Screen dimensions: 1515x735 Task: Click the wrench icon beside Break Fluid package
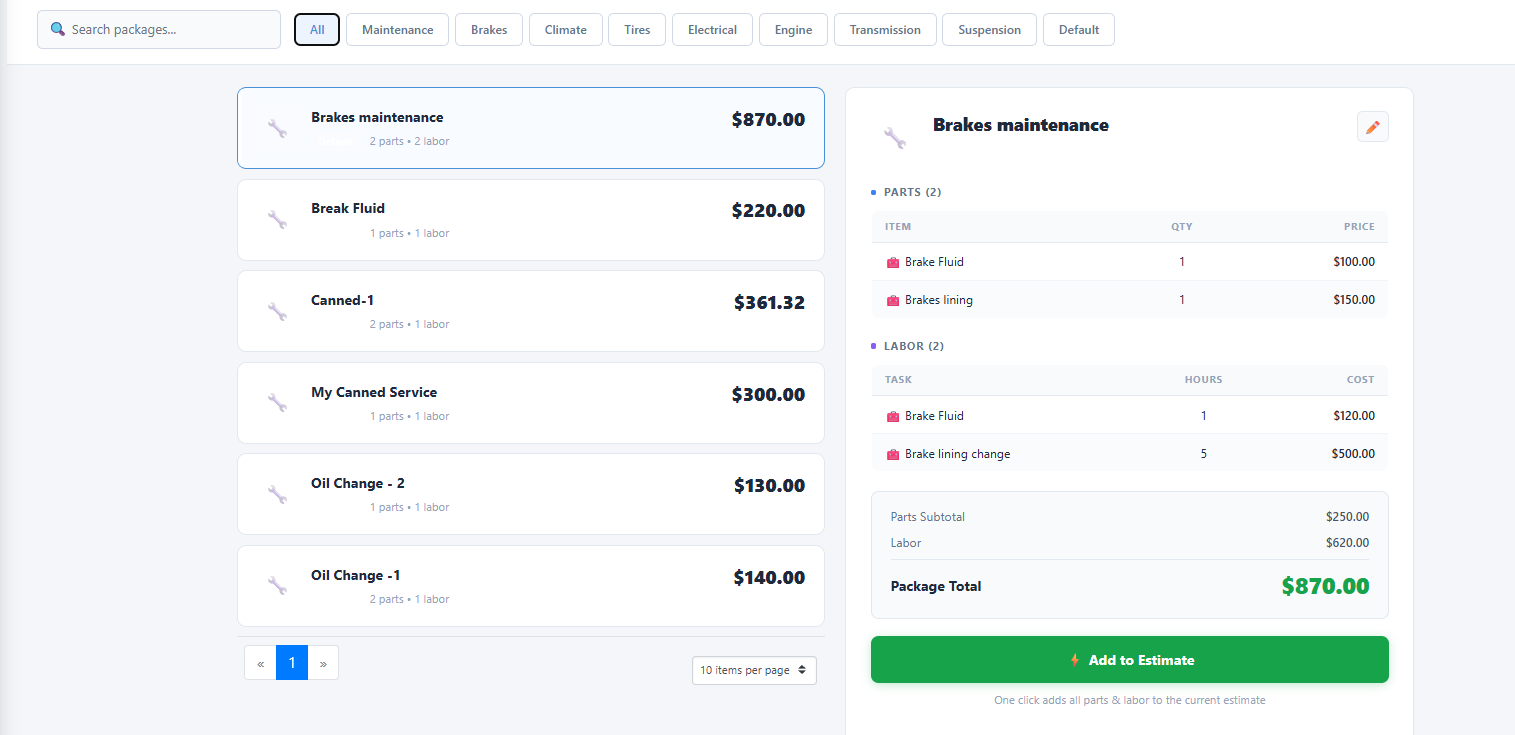pyautogui.click(x=277, y=219)
